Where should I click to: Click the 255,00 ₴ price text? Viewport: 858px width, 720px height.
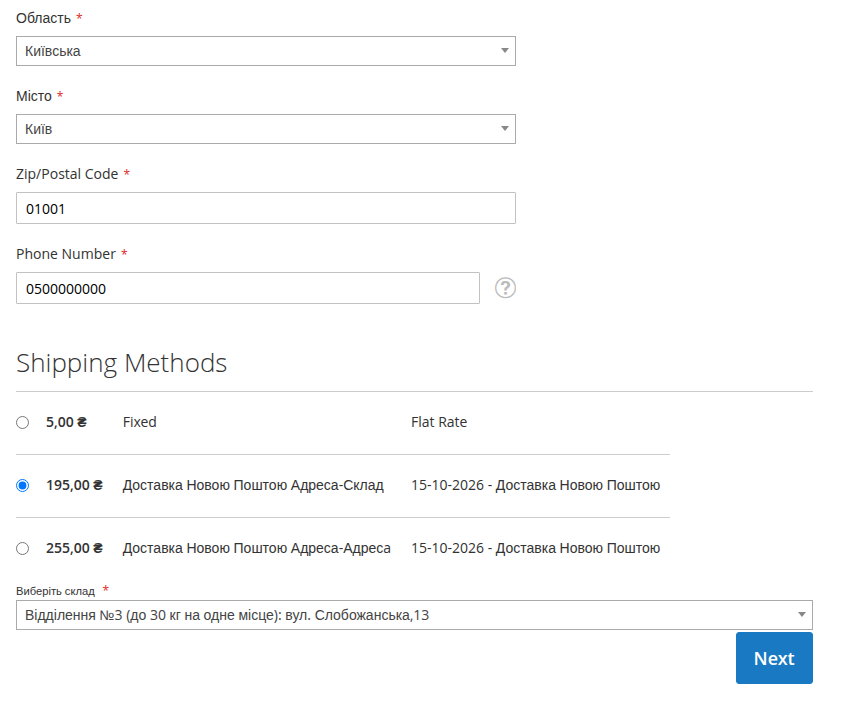(x=74, y=548)
